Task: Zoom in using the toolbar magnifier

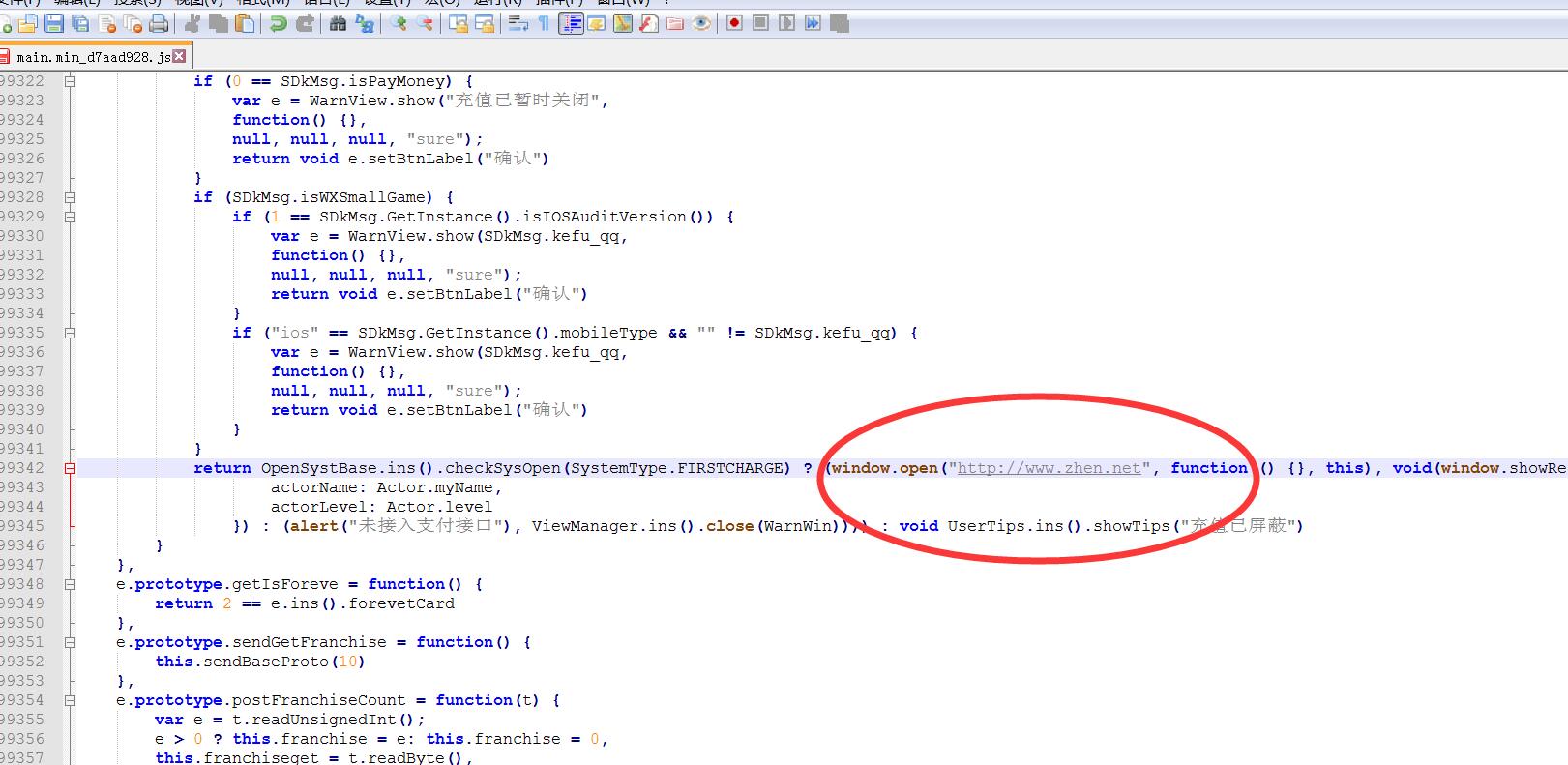Action: point(399,23)
